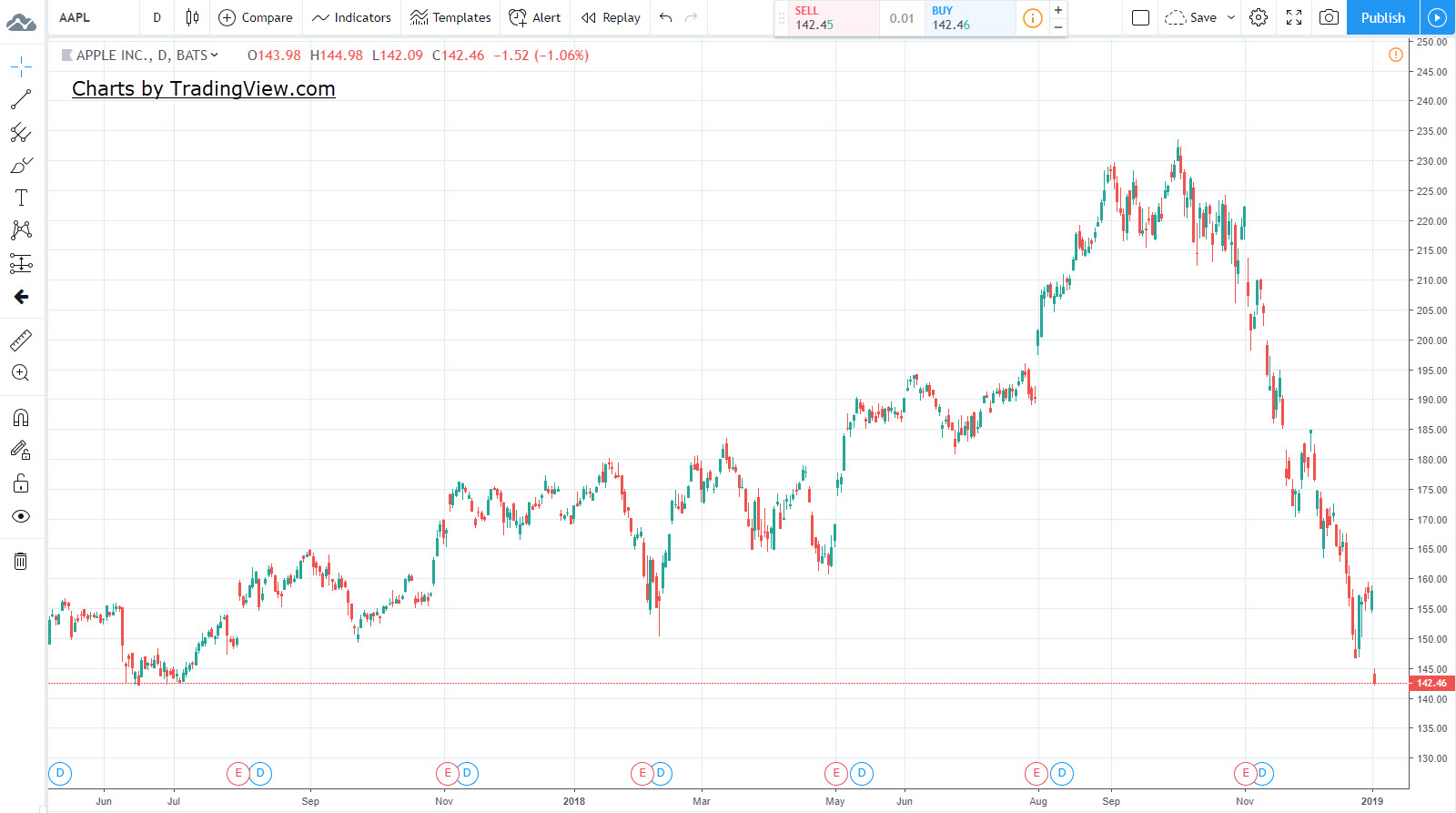
Task: Open the Alert dialog
Action: coord(535,17)
